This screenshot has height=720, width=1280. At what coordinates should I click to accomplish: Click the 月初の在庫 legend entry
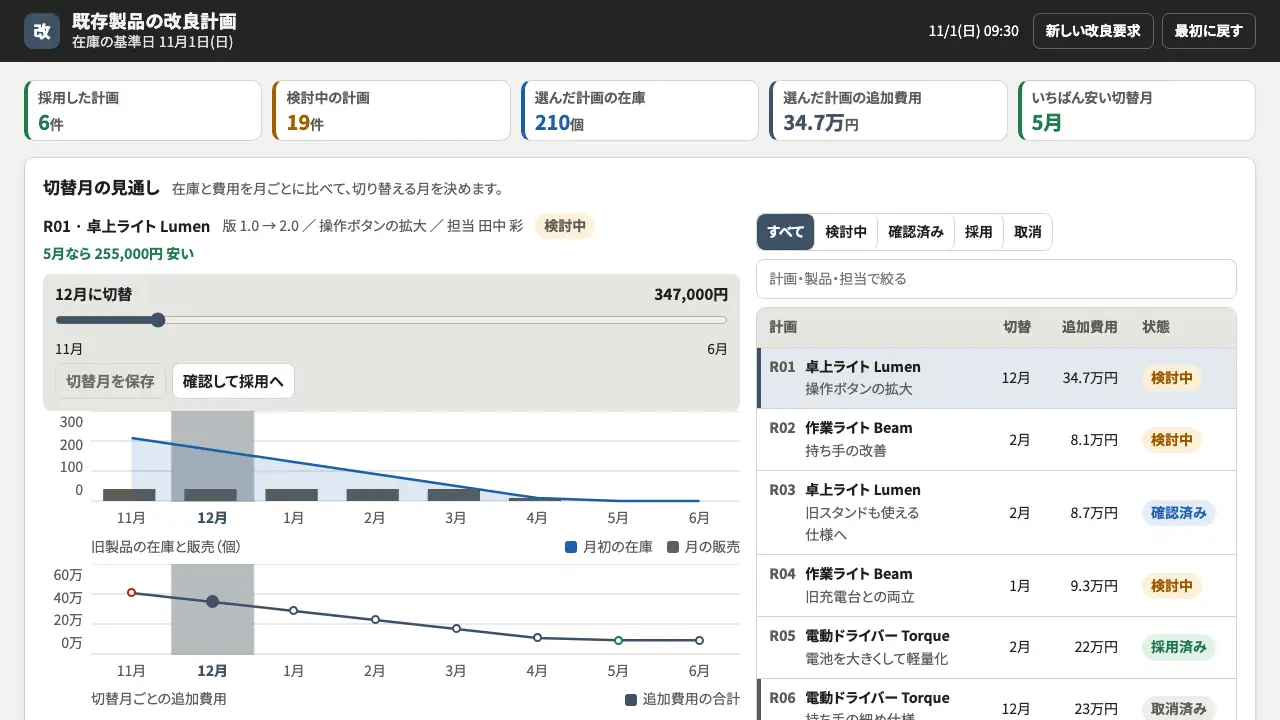click(609, 547)
